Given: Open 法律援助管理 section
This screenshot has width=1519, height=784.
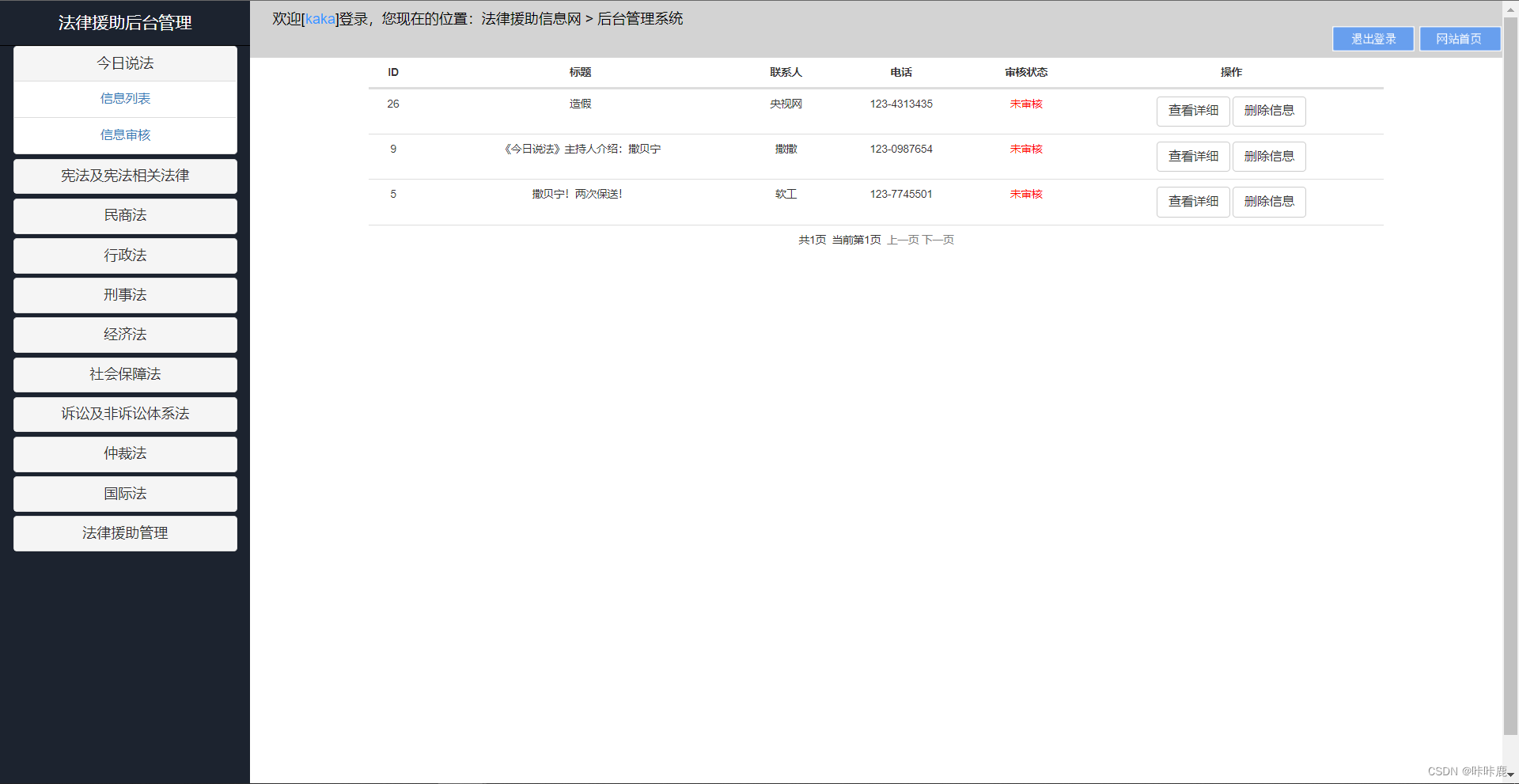Looking at the screenshot, I should click(124, 533).
